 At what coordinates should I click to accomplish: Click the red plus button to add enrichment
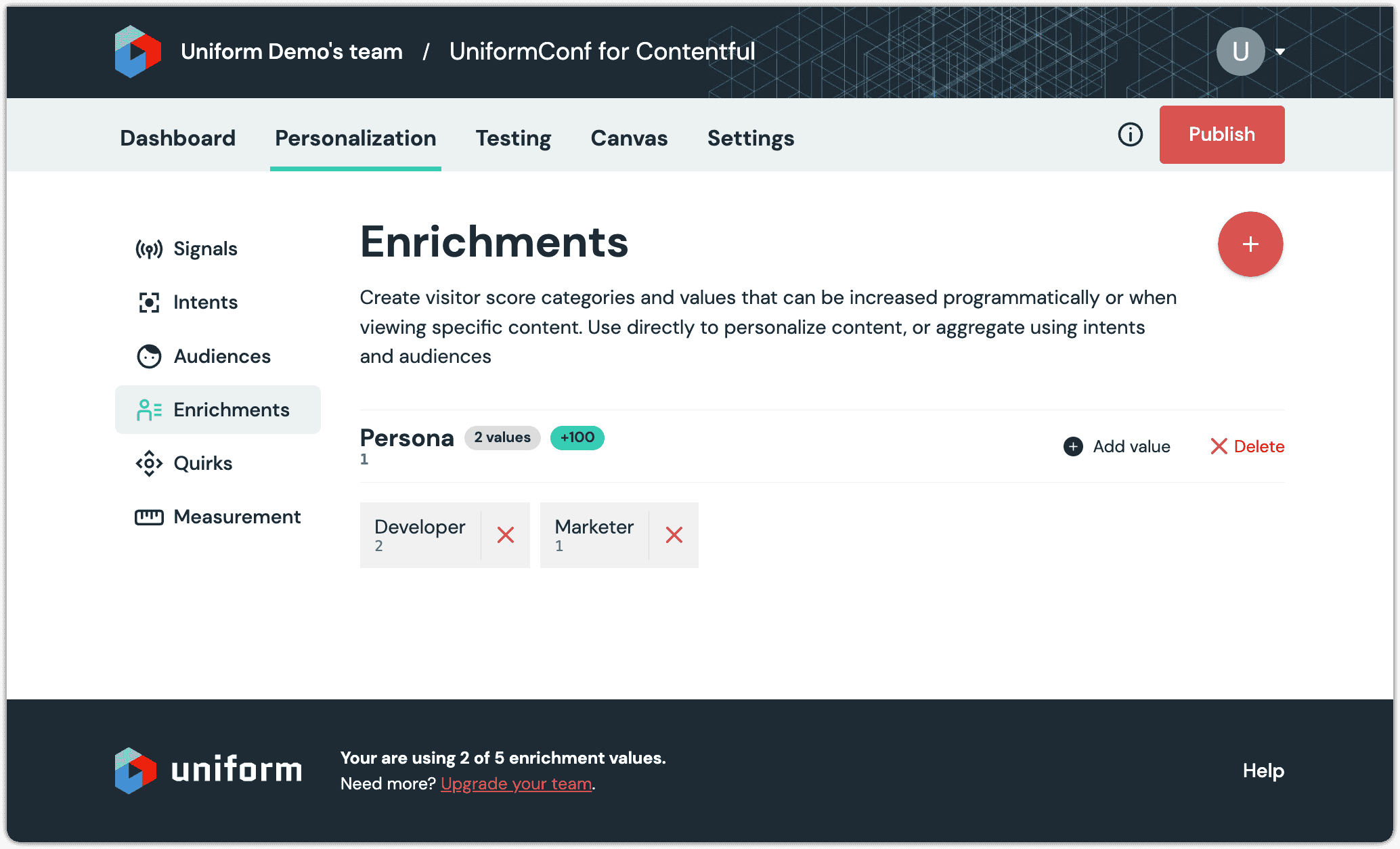click(x=1250, y=244)
